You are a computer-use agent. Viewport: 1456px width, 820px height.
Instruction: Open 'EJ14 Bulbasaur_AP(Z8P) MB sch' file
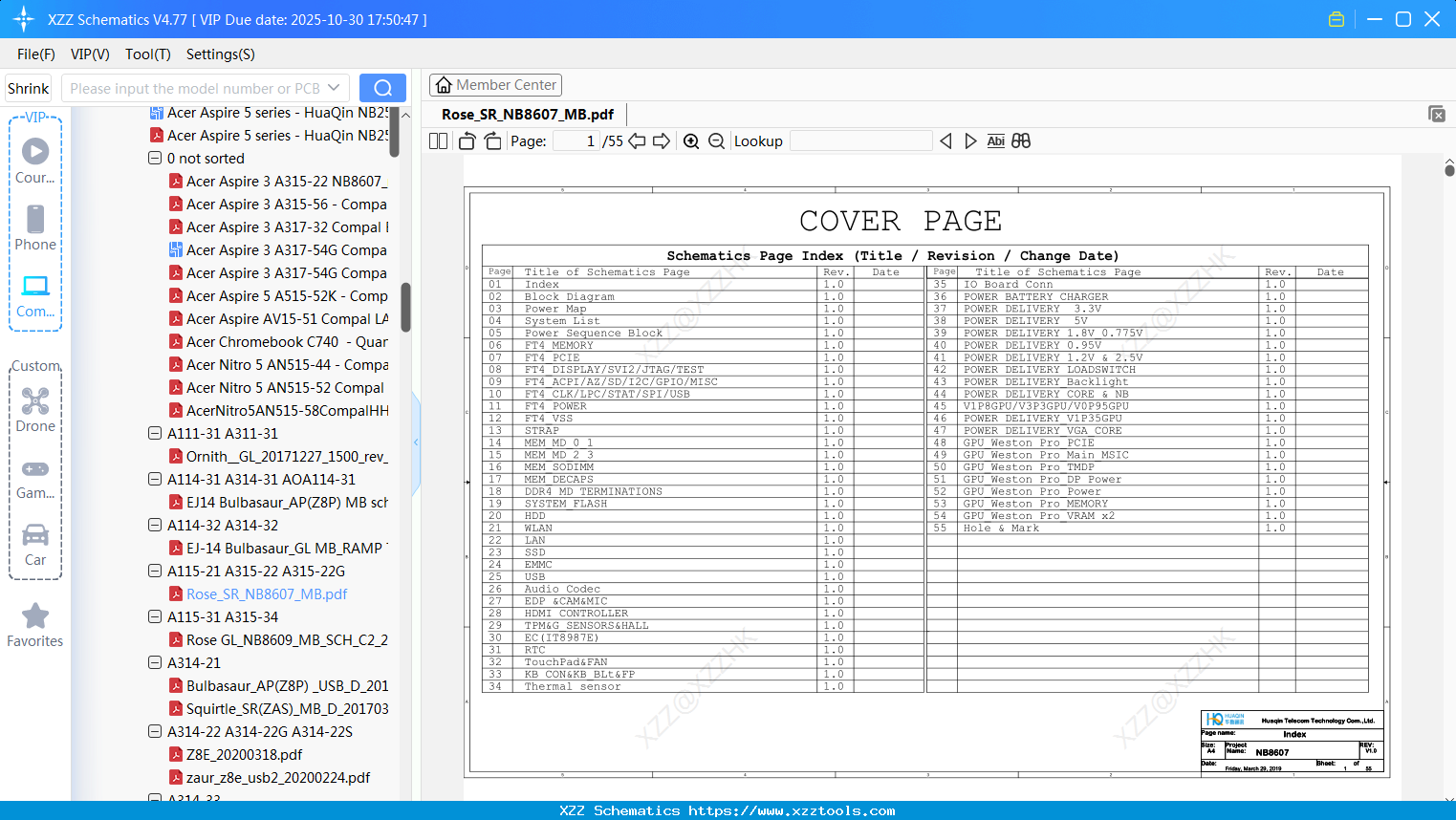288,502
